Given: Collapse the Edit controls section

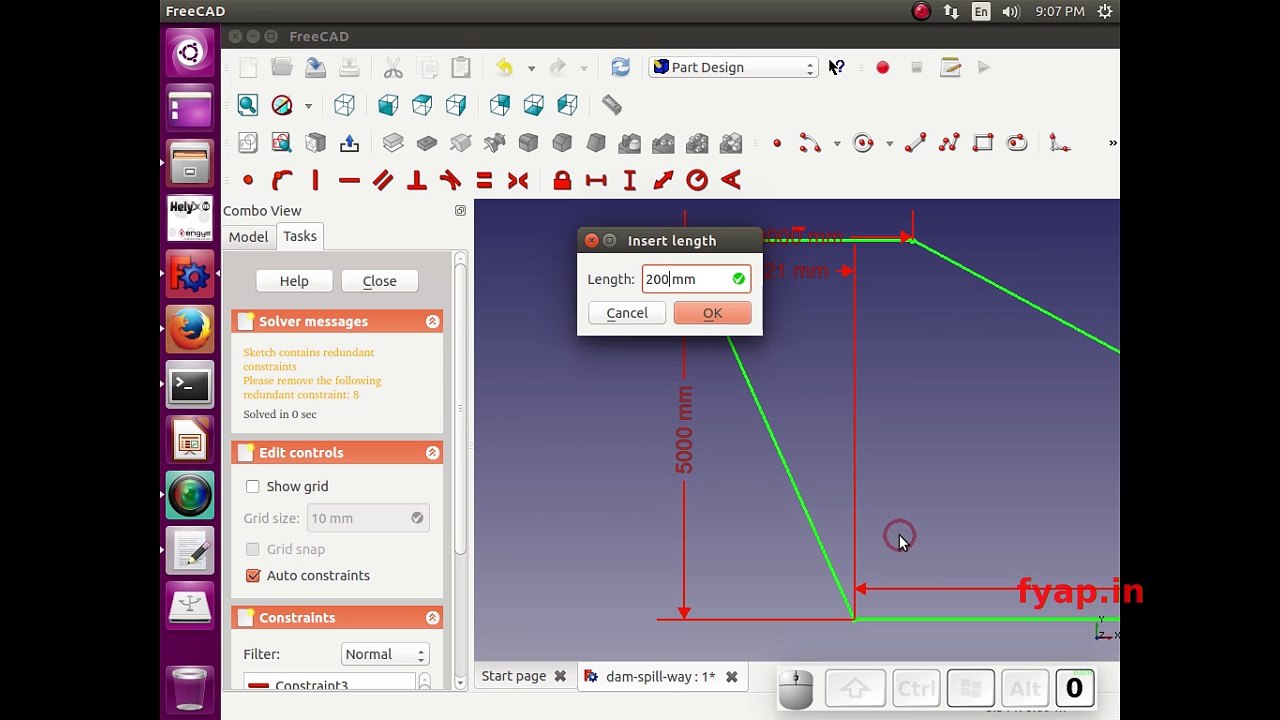Looking at the screenshot, I should [x=432, y=452].
